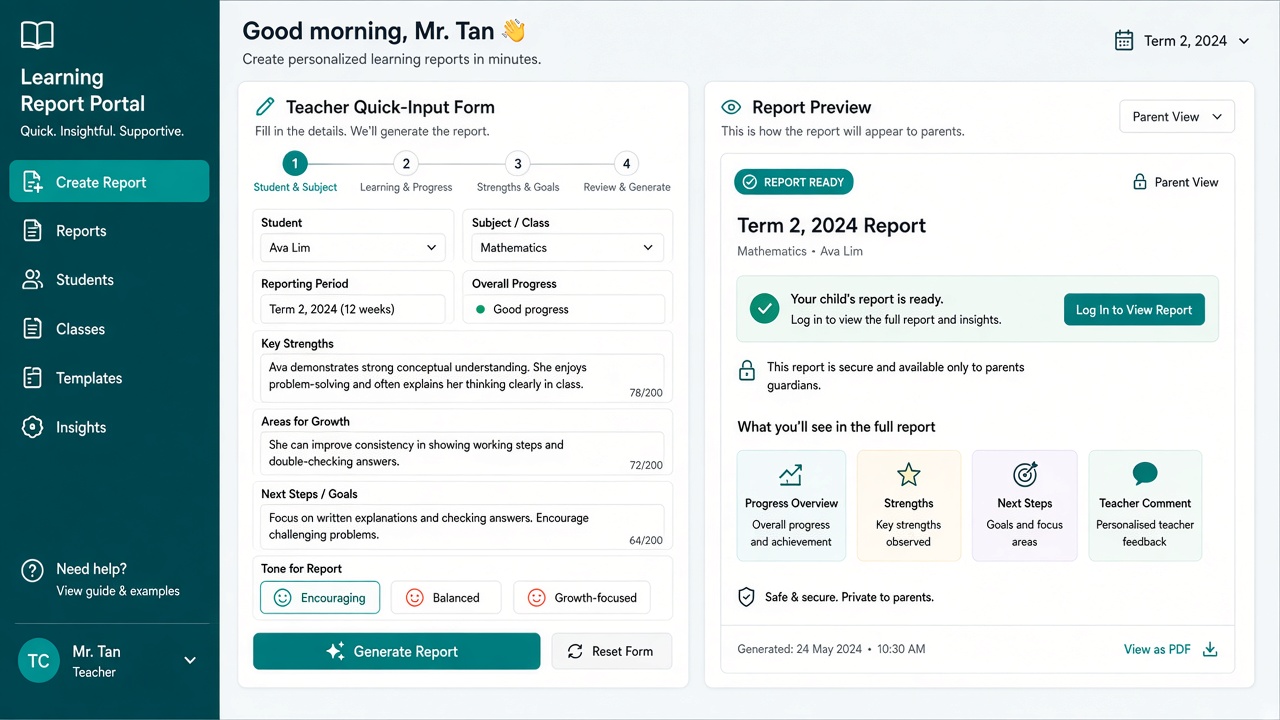Click the Need help question mark icon

pyautogui.click(x=32, y=570)
